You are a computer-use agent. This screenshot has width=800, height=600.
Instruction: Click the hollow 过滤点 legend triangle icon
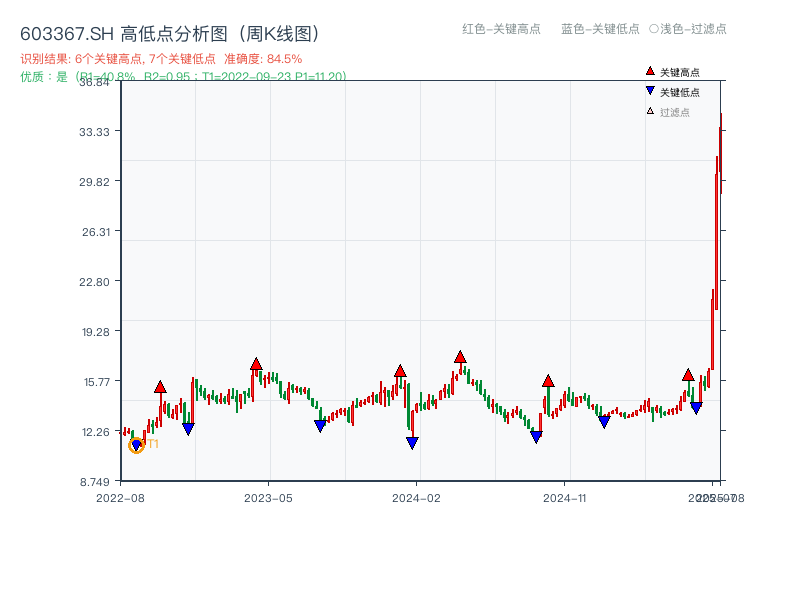tap(650, 111)
